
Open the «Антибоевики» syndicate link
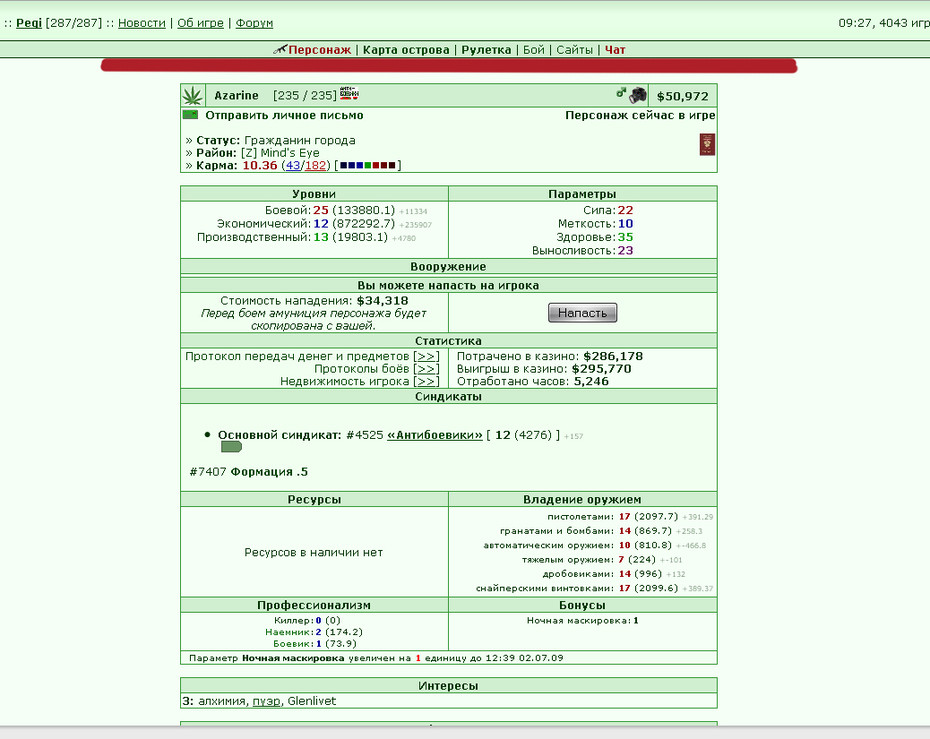click(x=435, y=435)
